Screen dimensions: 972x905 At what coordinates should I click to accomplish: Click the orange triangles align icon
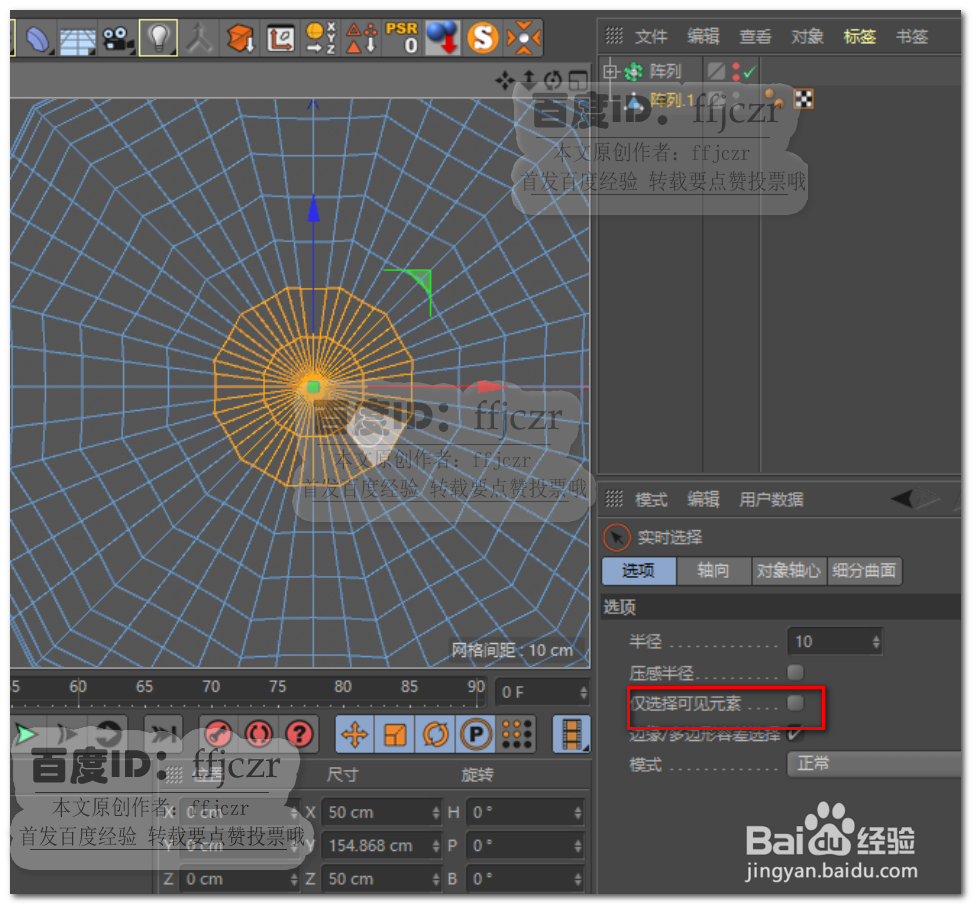361,38
